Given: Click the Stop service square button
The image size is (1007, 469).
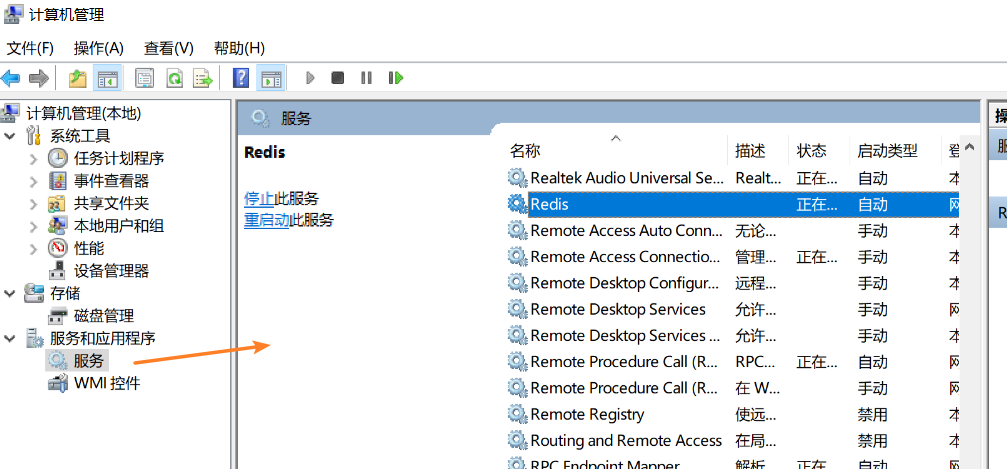Looking at the screenshot, I should [x=338, y=78].
